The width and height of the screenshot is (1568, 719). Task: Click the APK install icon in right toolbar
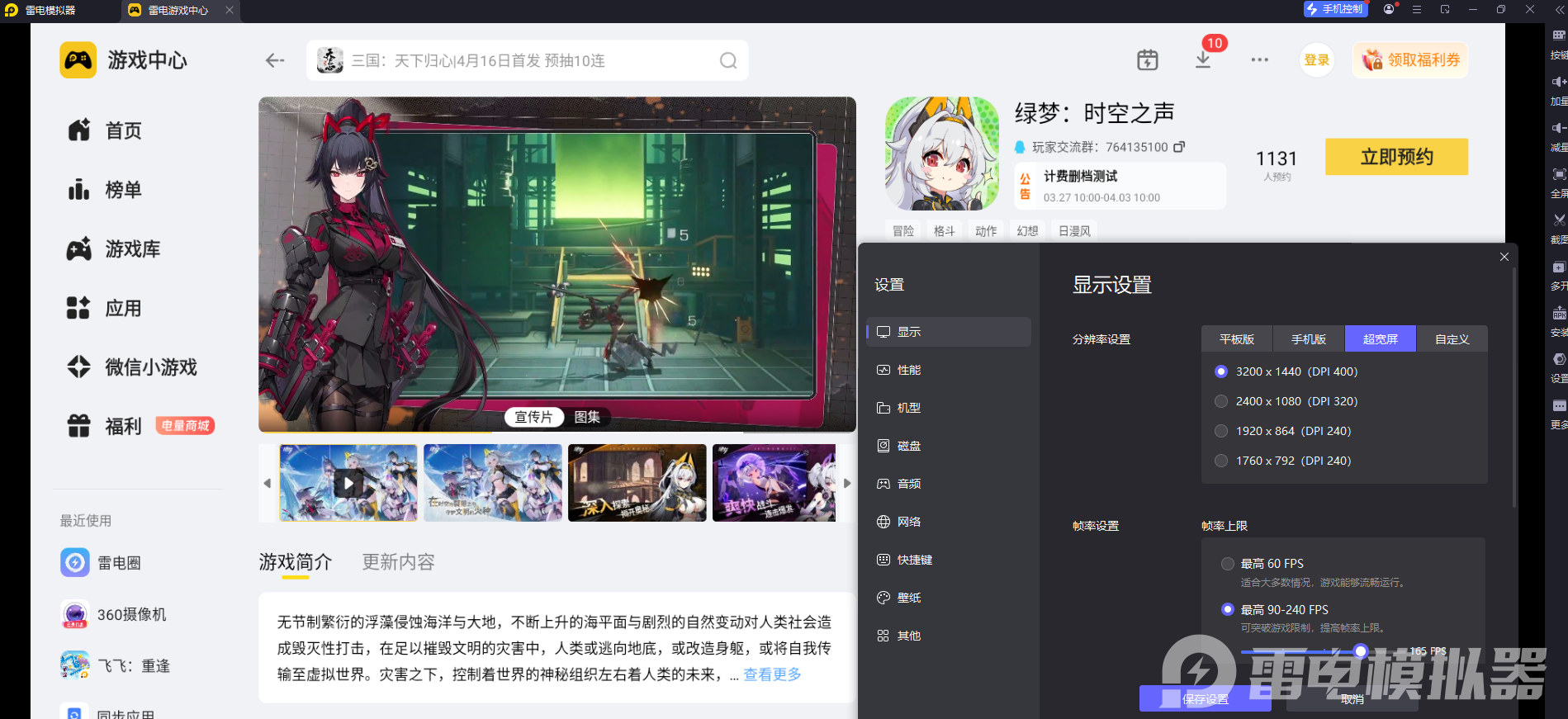(1558, 314)
